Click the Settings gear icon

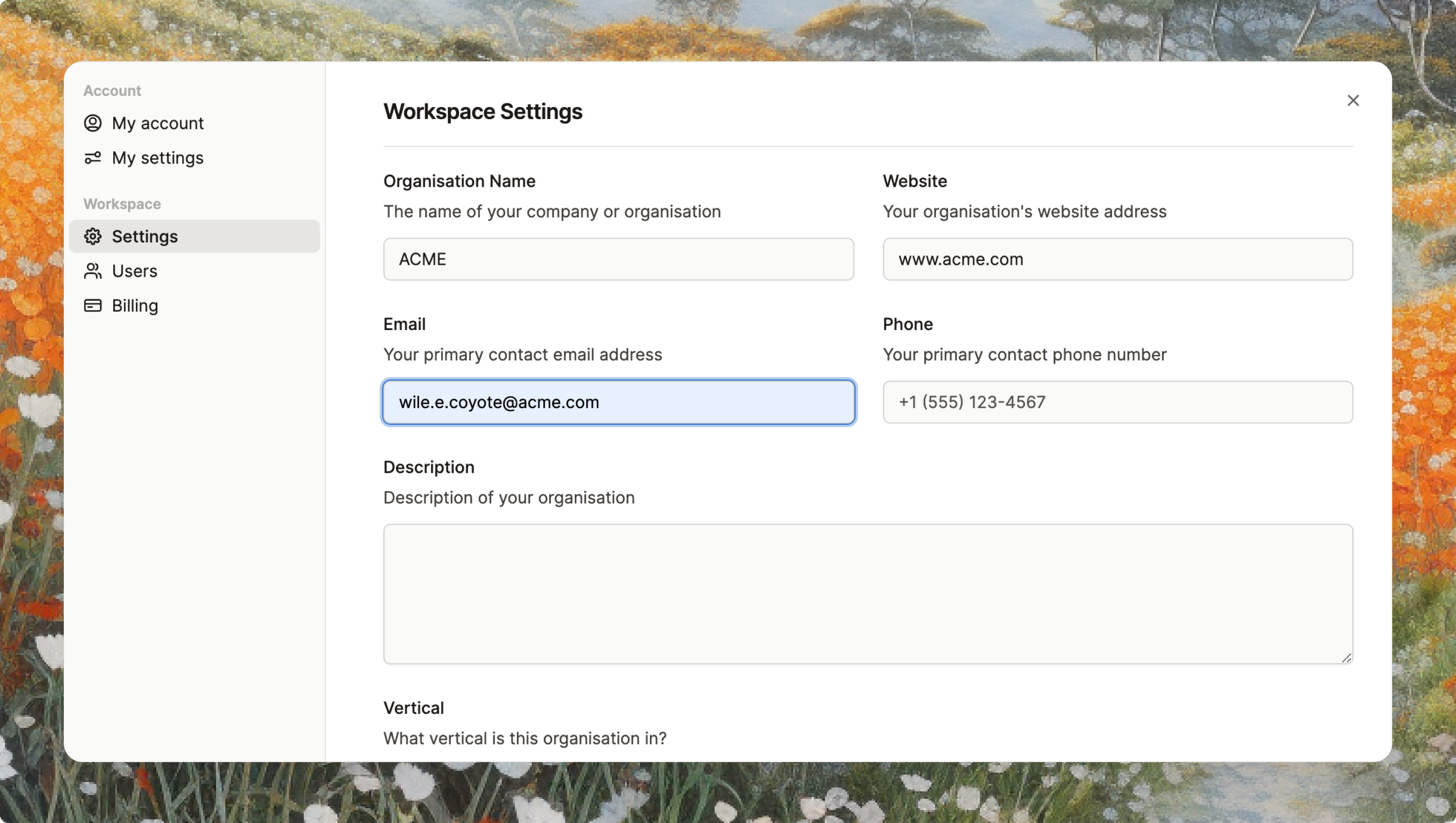pos(93,236)
